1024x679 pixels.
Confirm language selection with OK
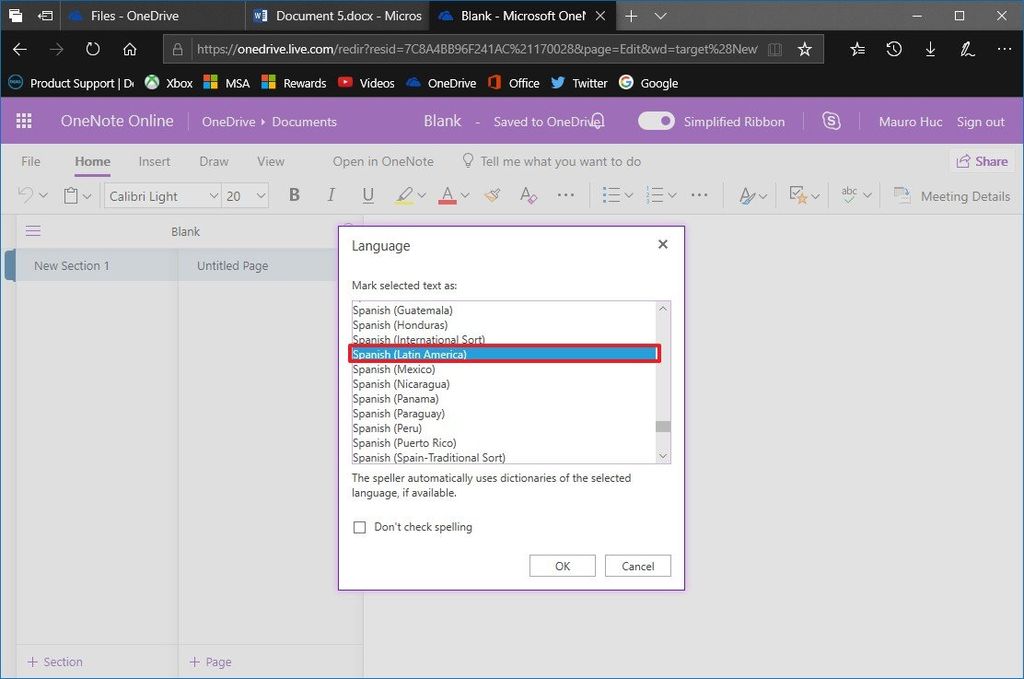[562, 565]
